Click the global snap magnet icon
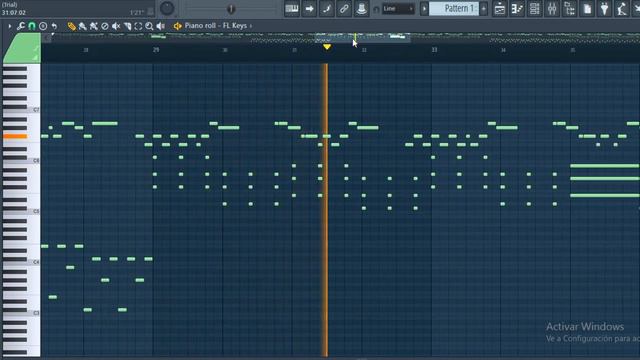This screenshot has width=640, height=360. click(x=376, y=9)
